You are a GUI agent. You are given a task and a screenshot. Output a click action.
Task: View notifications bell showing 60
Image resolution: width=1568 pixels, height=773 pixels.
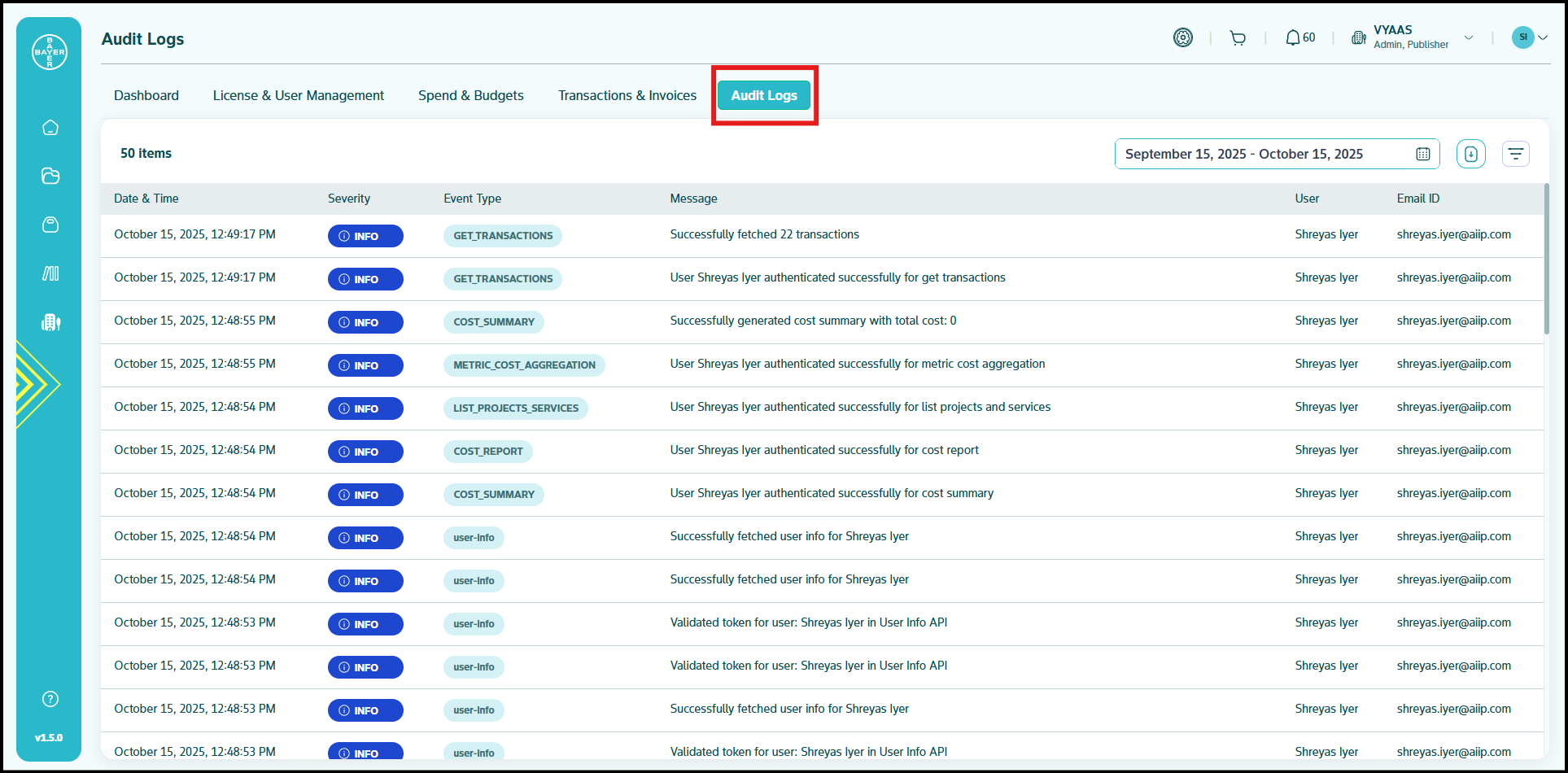click(1299, 38)
